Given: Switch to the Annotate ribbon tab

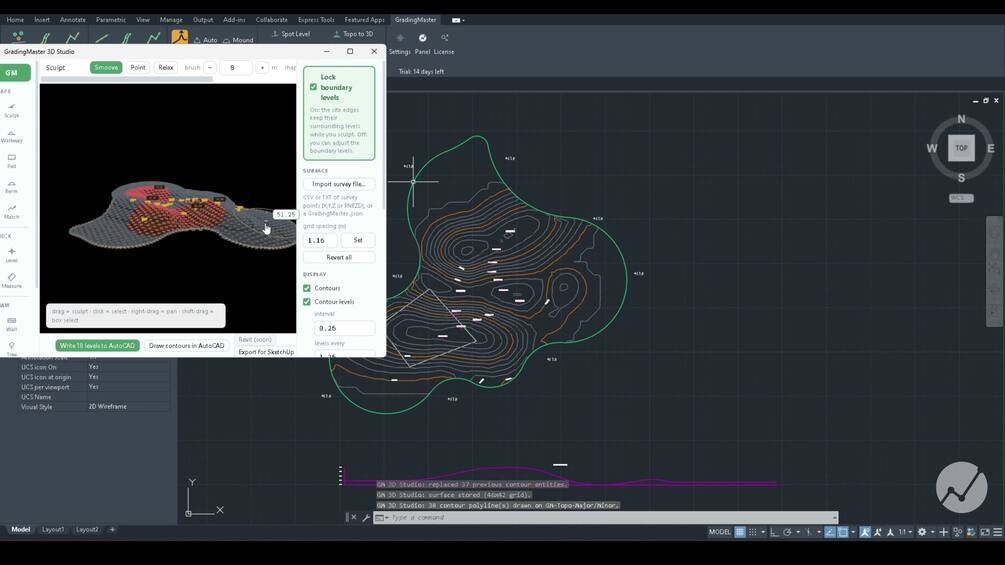Looking at the screenshot, I should (x=72, y=20).
